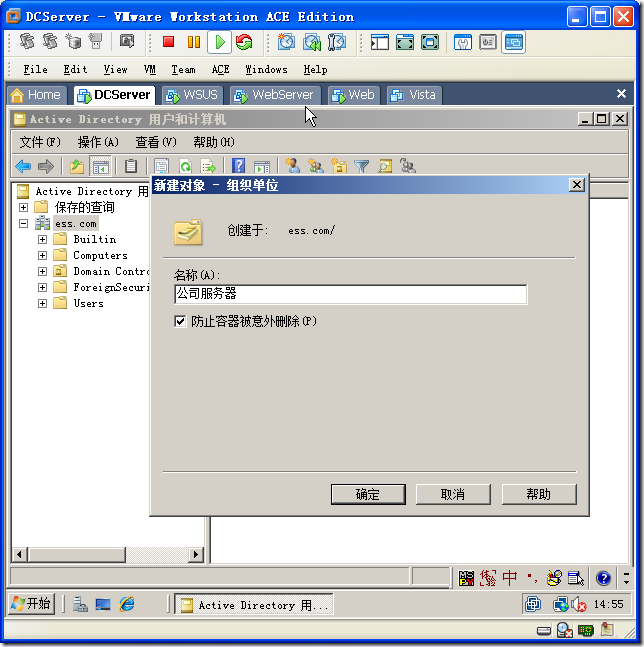Open the 查看(V) menu
The width and height of the screenshot is (644, 647).
[156, 142]
